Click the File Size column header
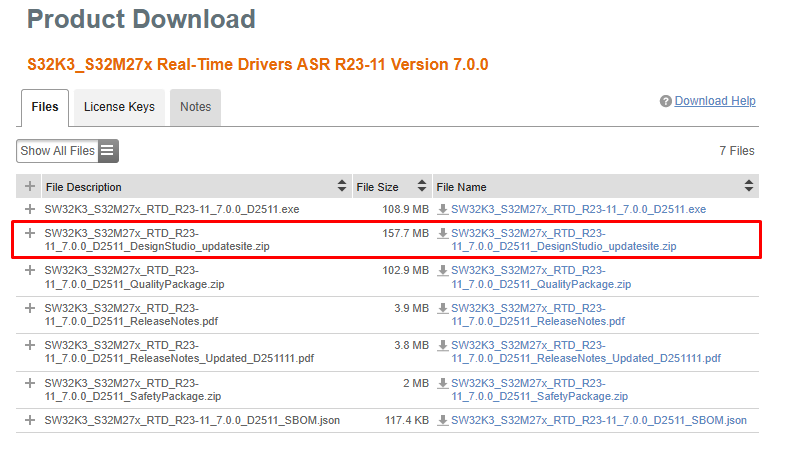Viewport: 806px width, 450px height. tap(392, 186)
